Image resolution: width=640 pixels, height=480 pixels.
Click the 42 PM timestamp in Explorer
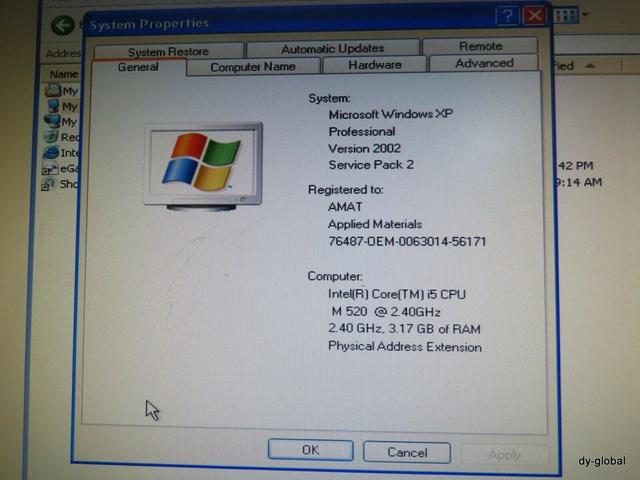(575, 165)
